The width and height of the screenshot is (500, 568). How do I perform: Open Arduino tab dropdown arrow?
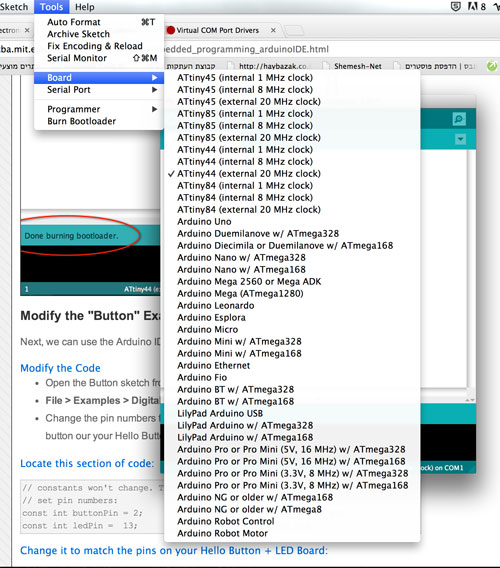[x=460, y=139]
